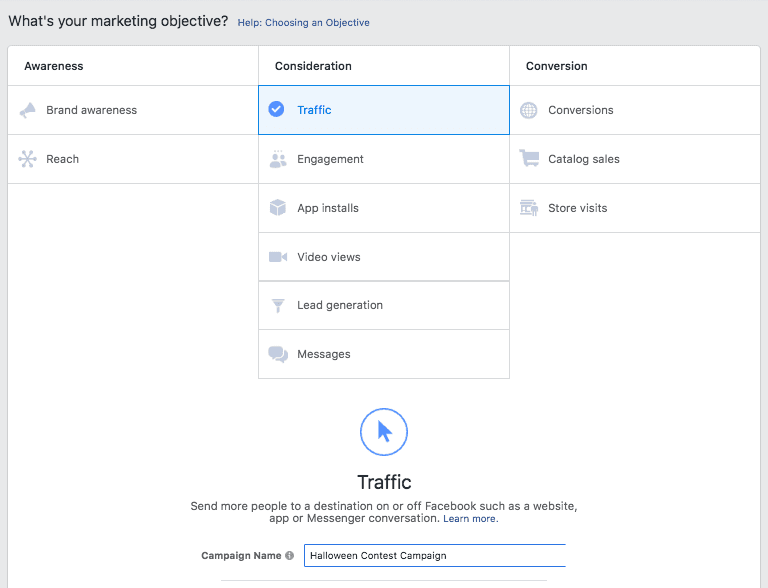Click the Video views camera icon

coord(278,257)
